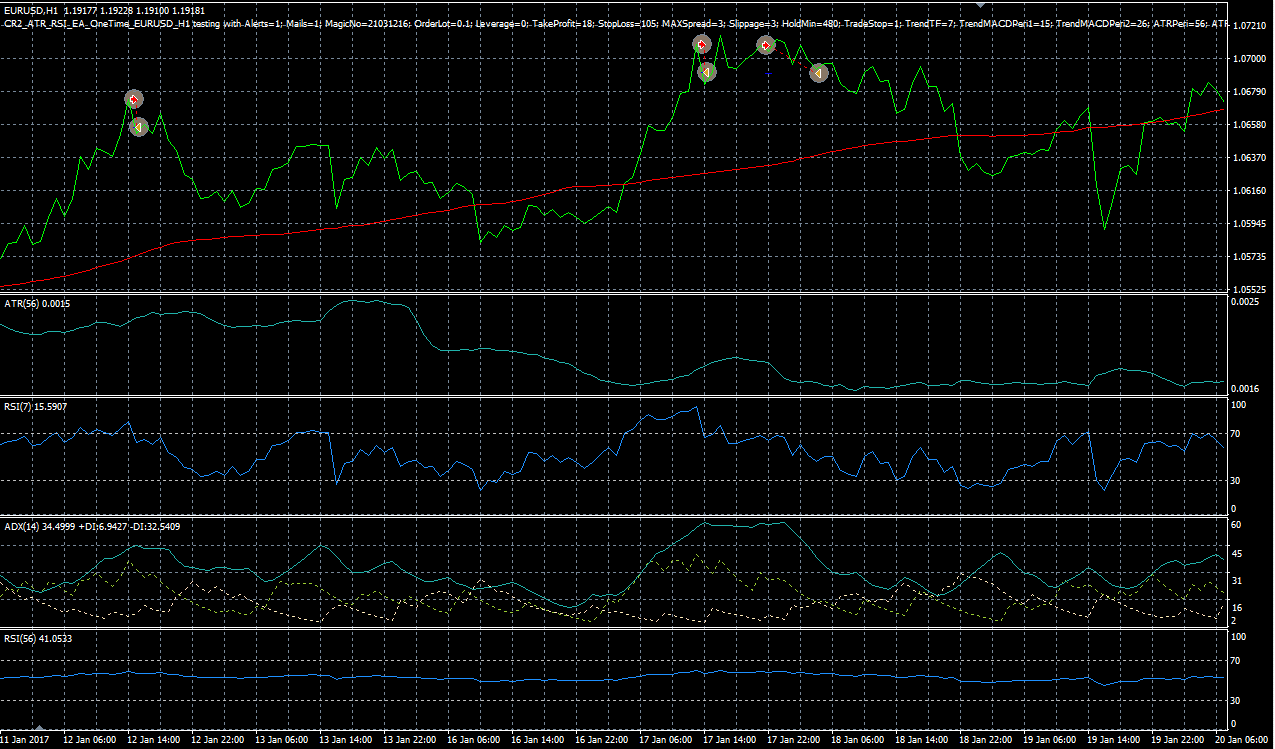Click the 1.07000 price label
1275x749 pixels.
pyautogui.click(x=1248, y=59)
